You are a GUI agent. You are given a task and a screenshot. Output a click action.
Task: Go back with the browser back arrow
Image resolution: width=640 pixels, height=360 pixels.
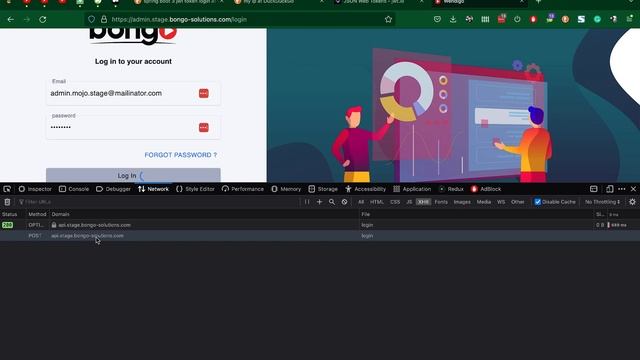pyautogui.click(x=11, y=19)
